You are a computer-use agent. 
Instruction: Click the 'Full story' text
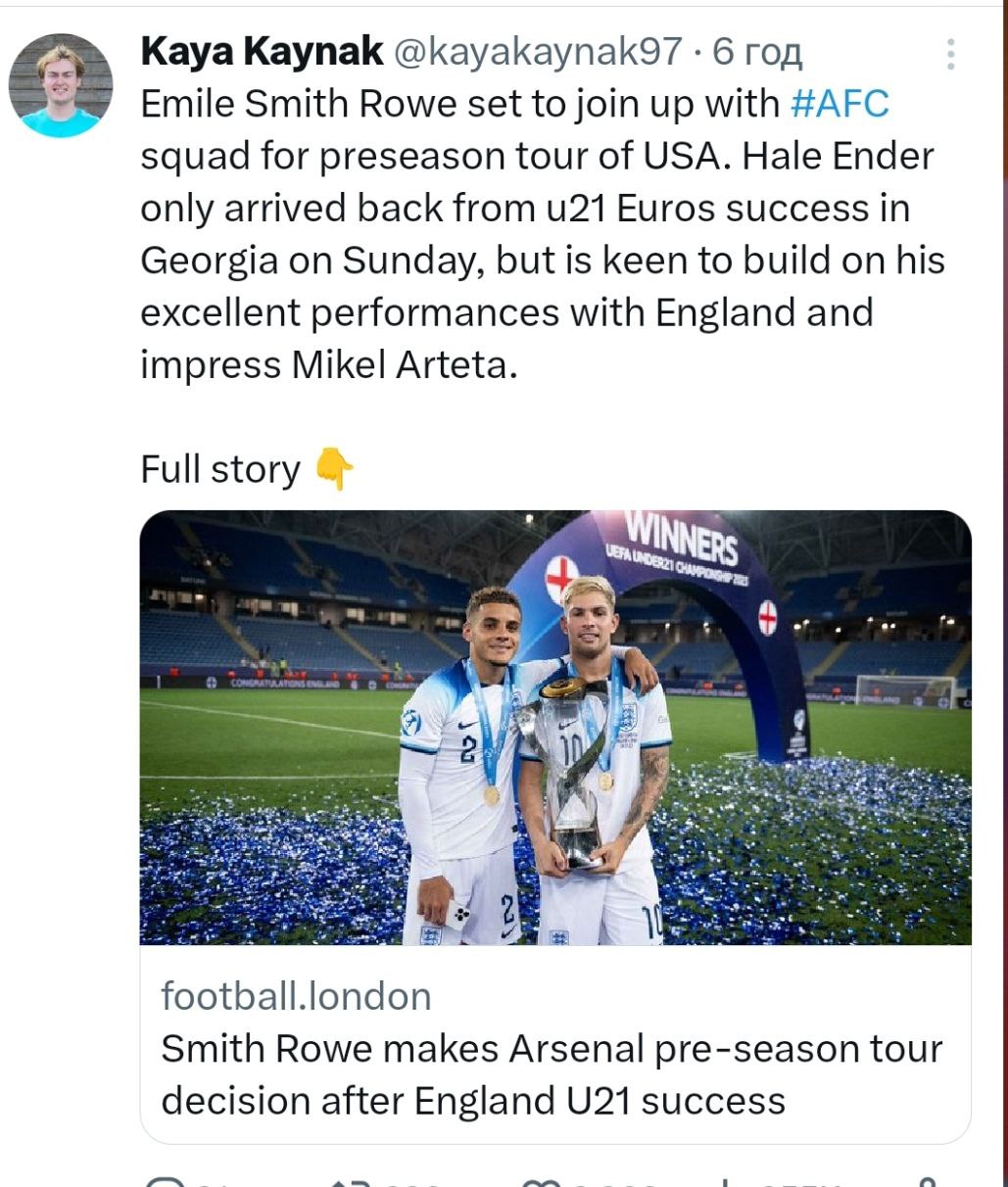click(x=220, y=469)
